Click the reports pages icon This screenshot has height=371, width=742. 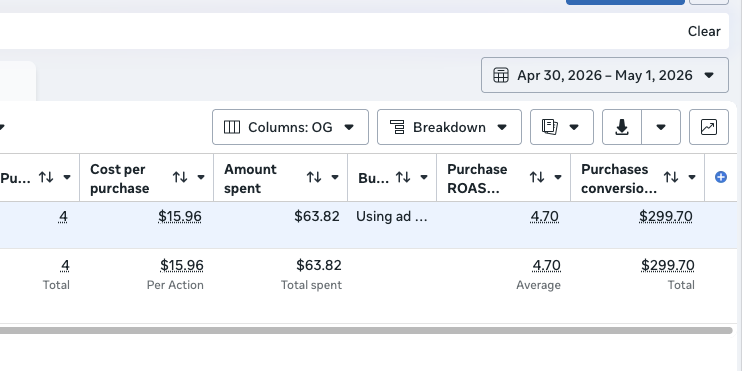(x=549, y=127)
